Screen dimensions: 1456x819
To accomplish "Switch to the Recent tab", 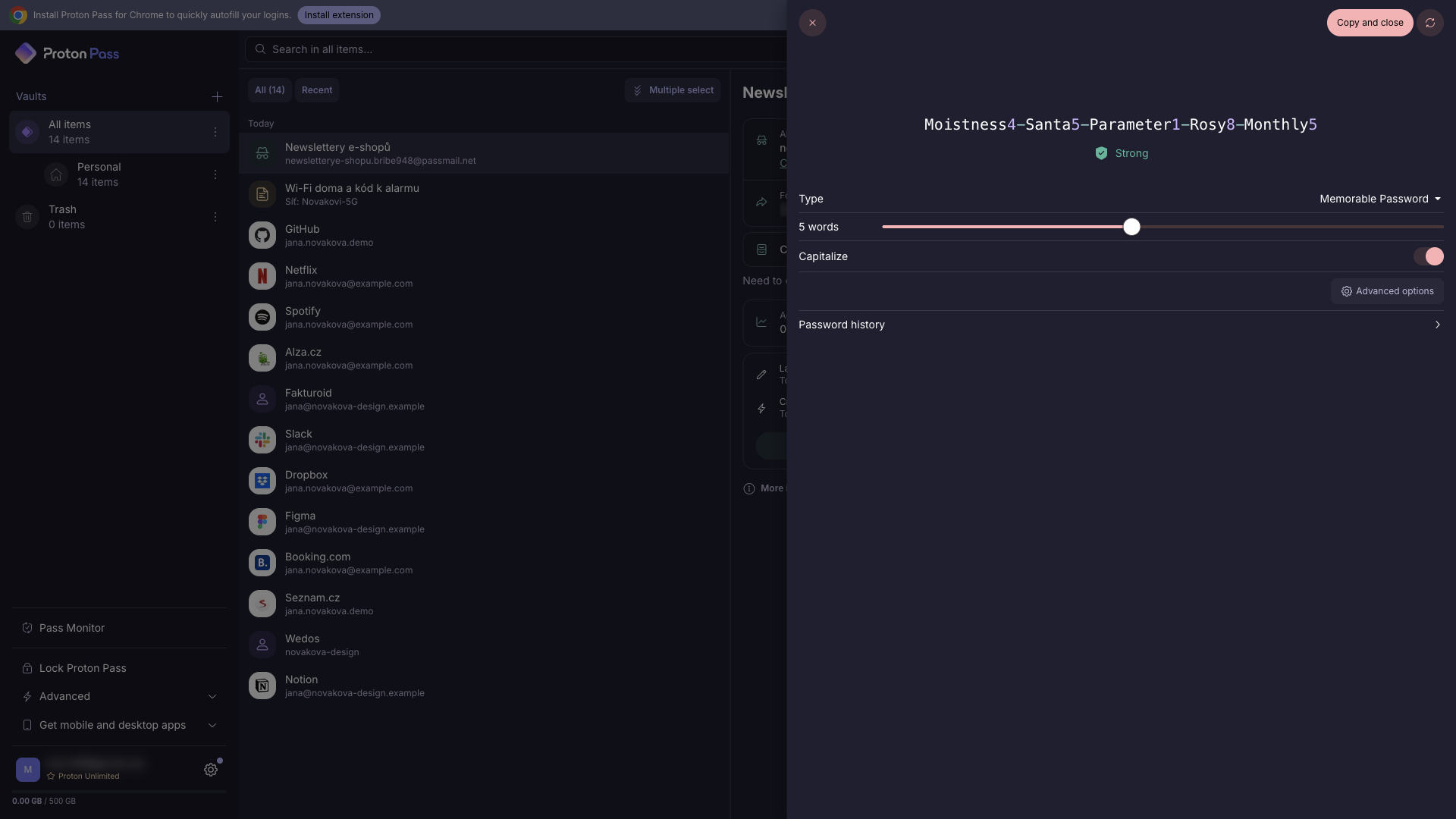I will [317, 90].
